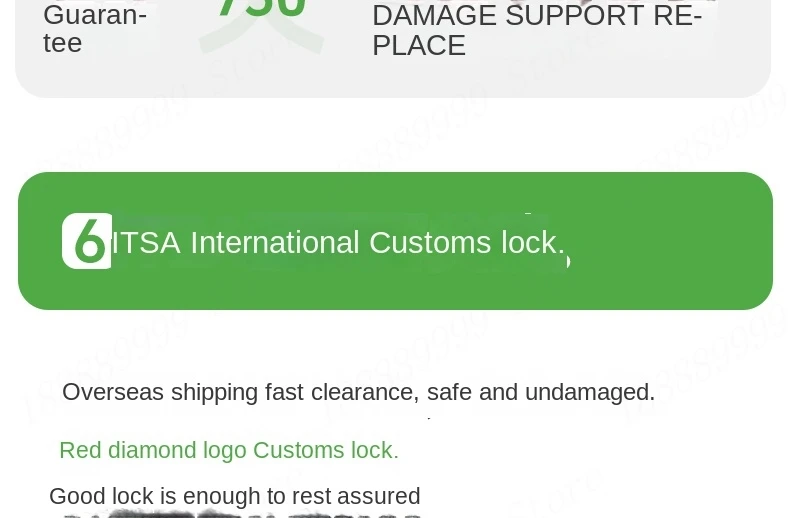Viewport: 790px width, 518px height.
Task: Click the word PLACE in the gray card
Action: coord(419,45)
